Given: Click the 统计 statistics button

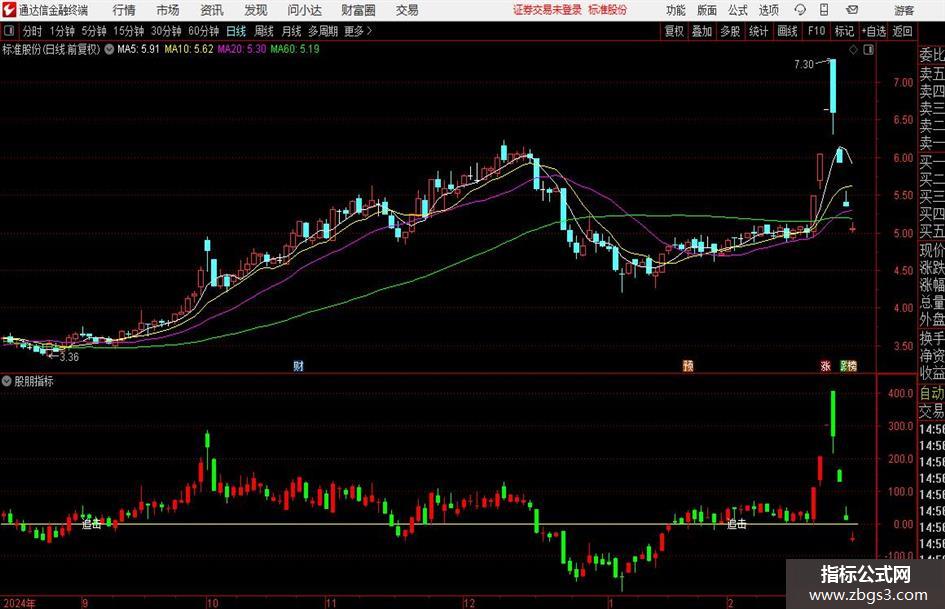Looking at the screenshot, I should tap(758, 31).
